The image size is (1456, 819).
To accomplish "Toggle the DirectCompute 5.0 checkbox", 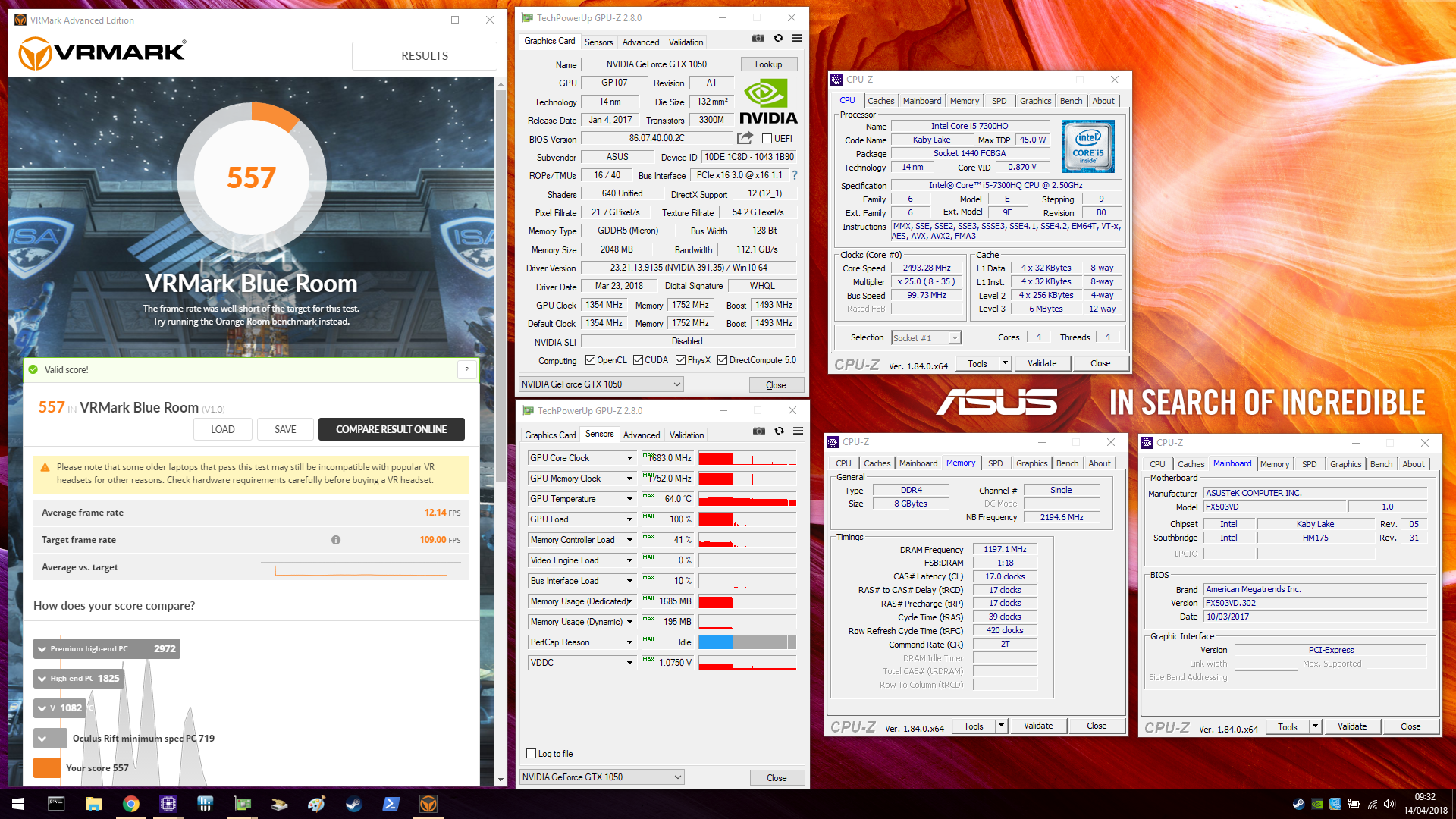I will 722,360.
